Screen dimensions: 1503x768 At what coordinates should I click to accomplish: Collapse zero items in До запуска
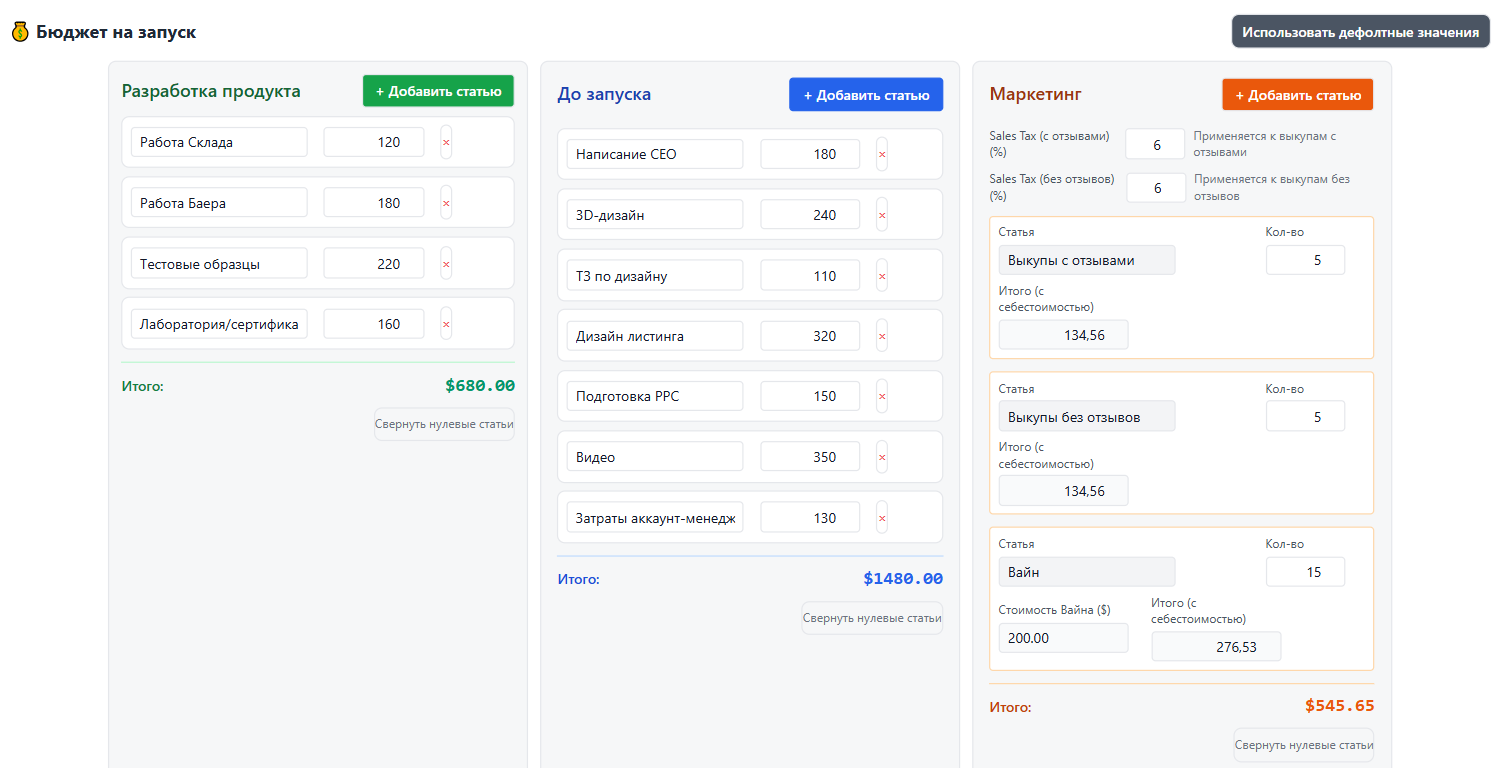coord(872,618)
